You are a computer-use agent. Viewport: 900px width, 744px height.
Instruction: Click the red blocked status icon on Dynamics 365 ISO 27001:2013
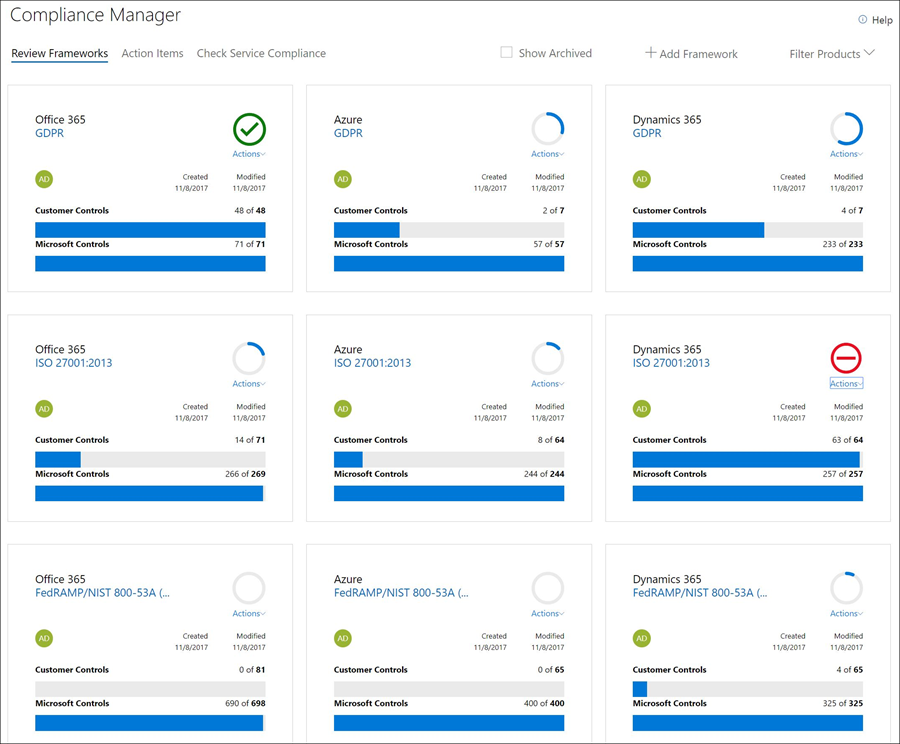[846, 358]
